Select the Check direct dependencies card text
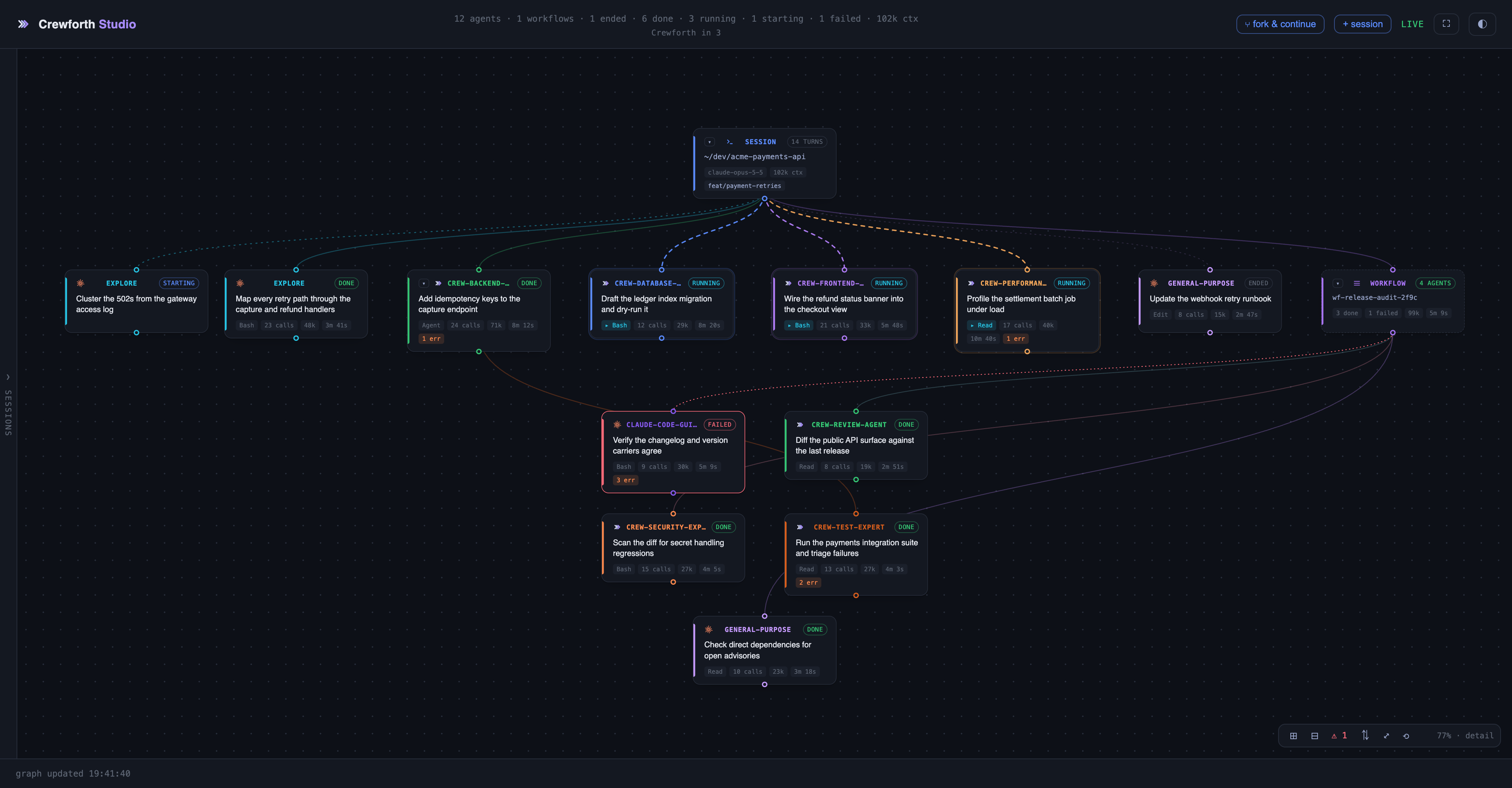The image size is (1512, 788). [758, 650]
